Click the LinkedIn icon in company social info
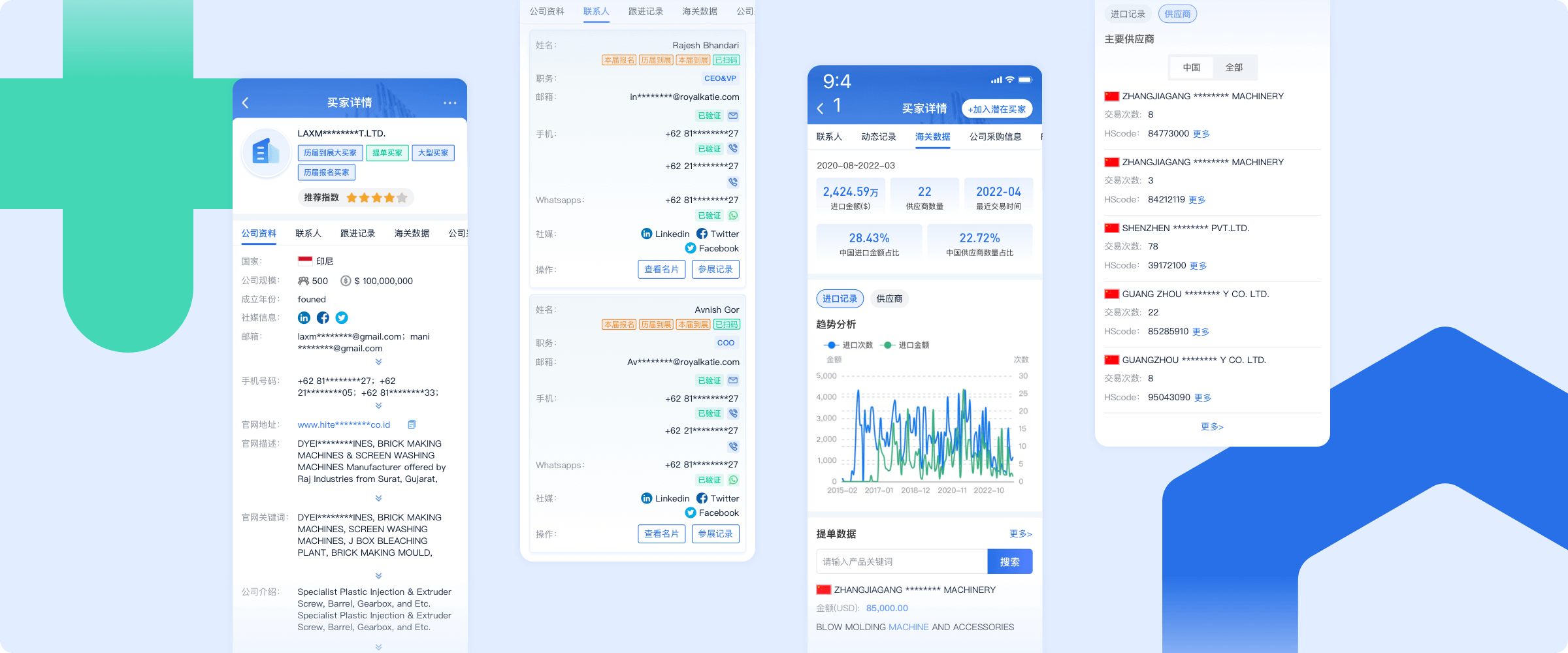The width and height of the screenshot is (1568, 653). tap(304, 318)
